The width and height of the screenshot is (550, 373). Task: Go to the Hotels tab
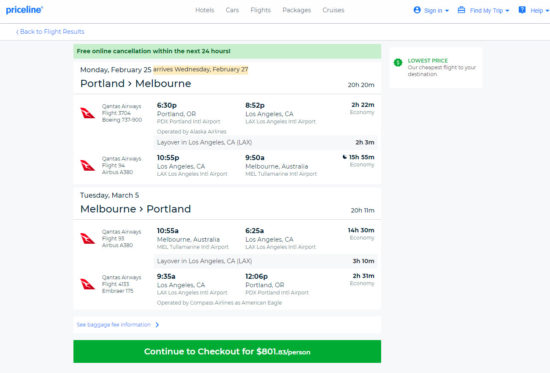204,10
